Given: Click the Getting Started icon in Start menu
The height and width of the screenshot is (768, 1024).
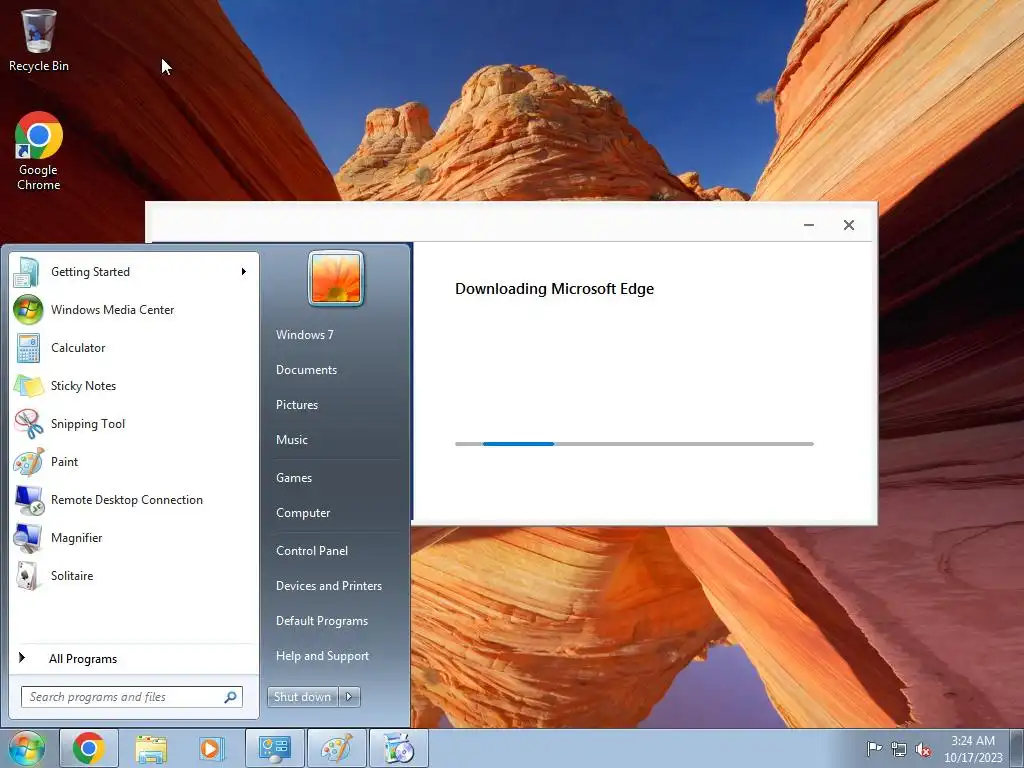Looking at the screenshot, I should coord(27,272).
